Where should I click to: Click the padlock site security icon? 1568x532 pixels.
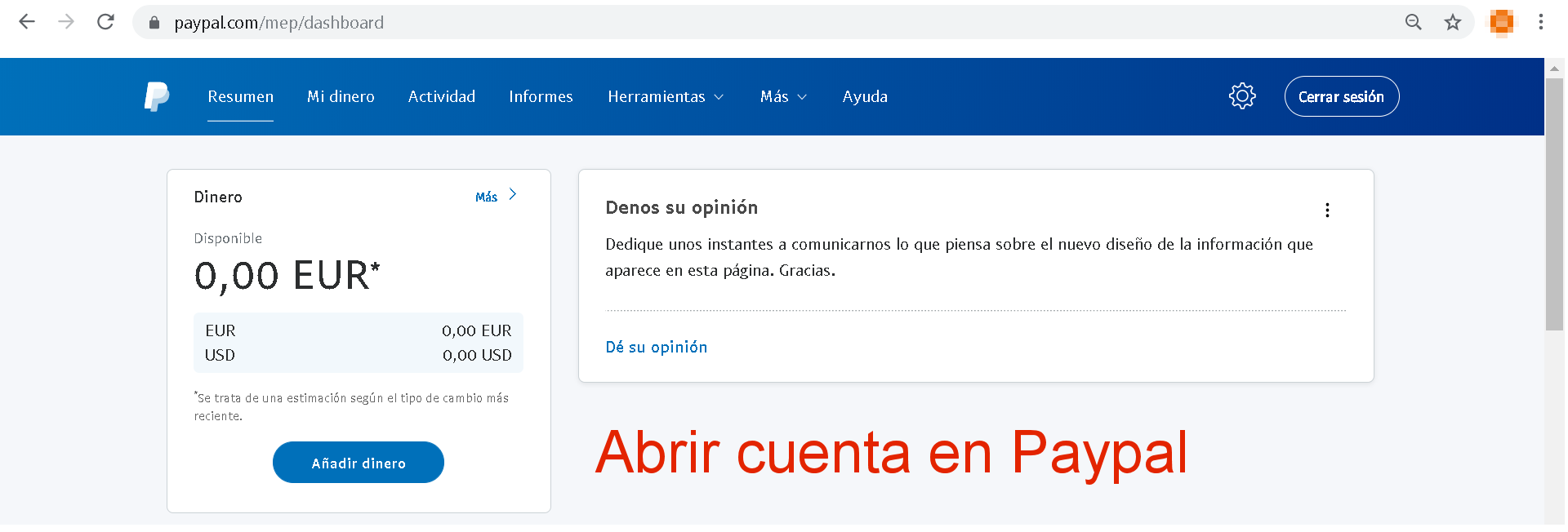click(154, 23)
